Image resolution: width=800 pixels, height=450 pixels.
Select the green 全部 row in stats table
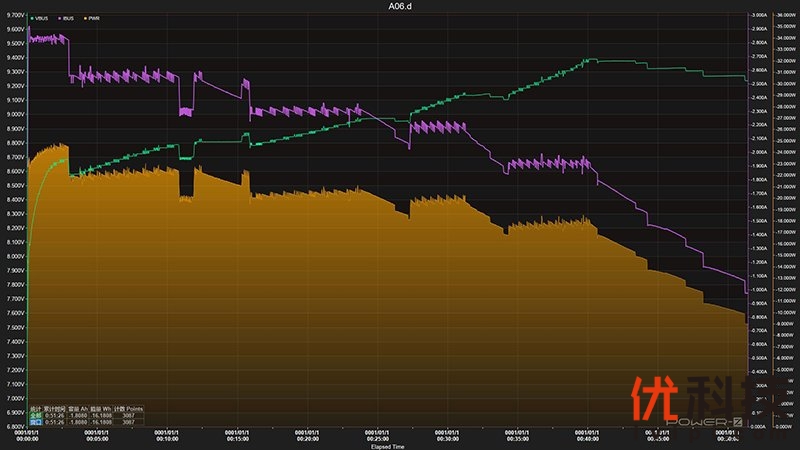tap(35, 415)
